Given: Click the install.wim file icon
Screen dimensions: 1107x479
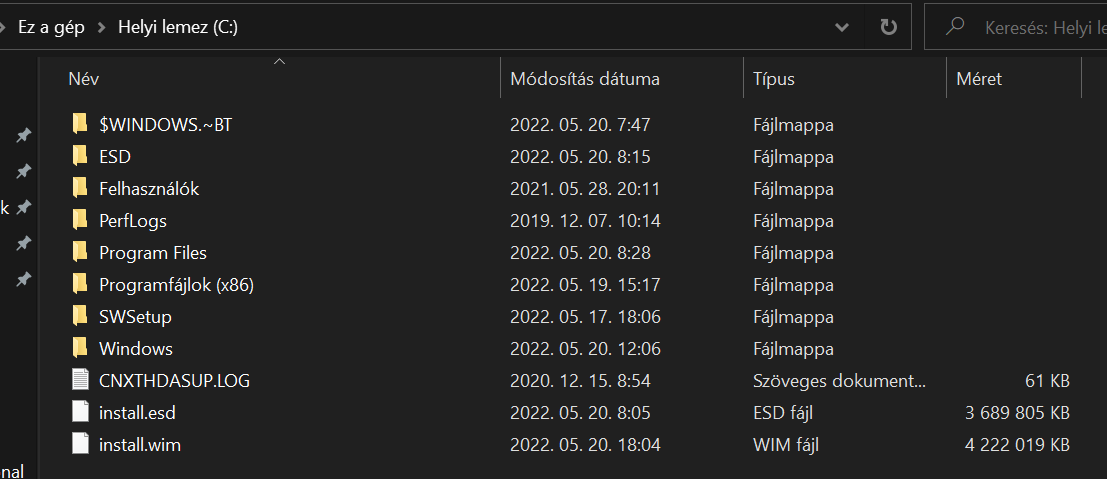Looking at the screenshot, I should [x=81, y=444].
